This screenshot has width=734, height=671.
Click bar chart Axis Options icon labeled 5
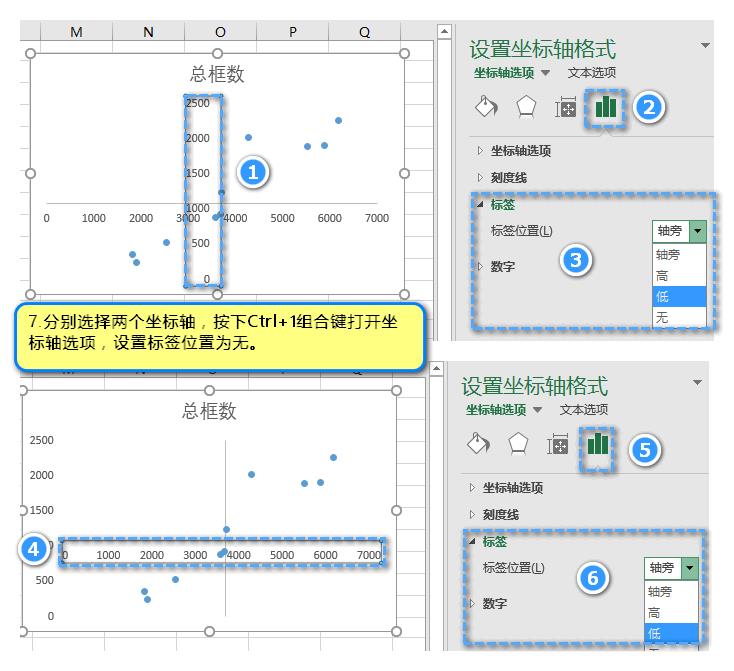(598, 443)
